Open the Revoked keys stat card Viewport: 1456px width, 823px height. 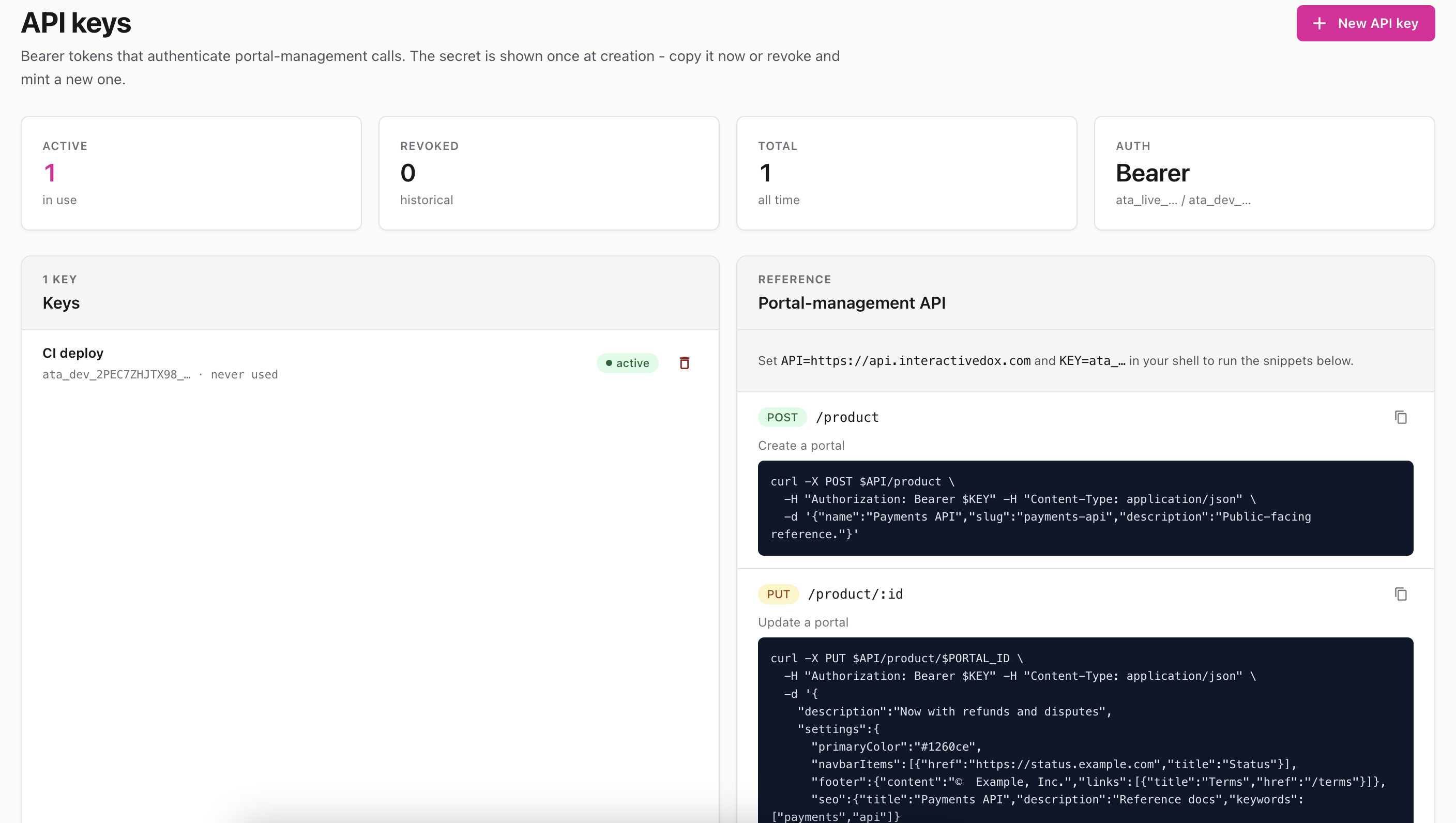(x=549, y=173)
